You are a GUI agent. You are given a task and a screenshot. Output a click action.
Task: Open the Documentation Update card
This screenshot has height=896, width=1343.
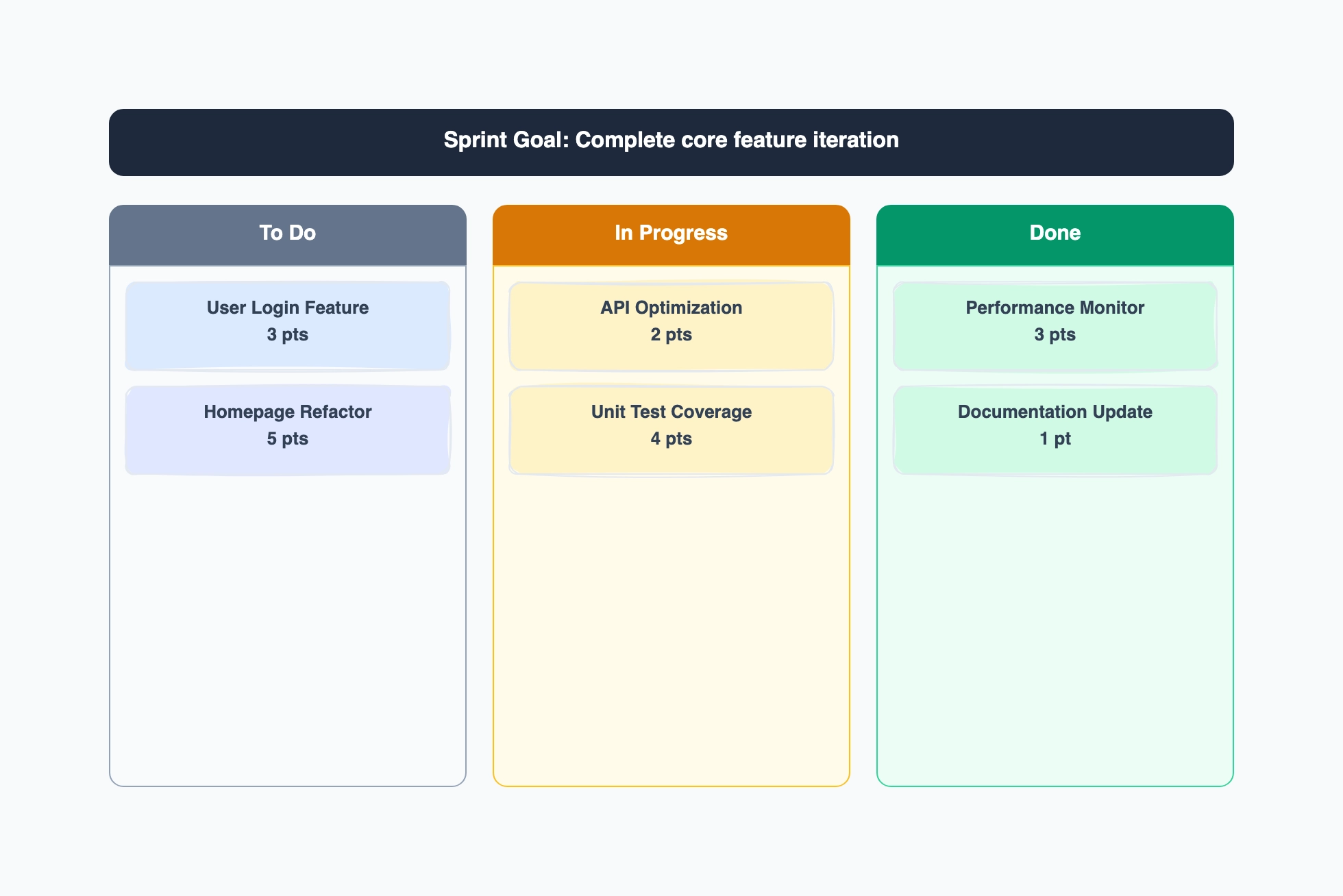tap(1055, 430)
